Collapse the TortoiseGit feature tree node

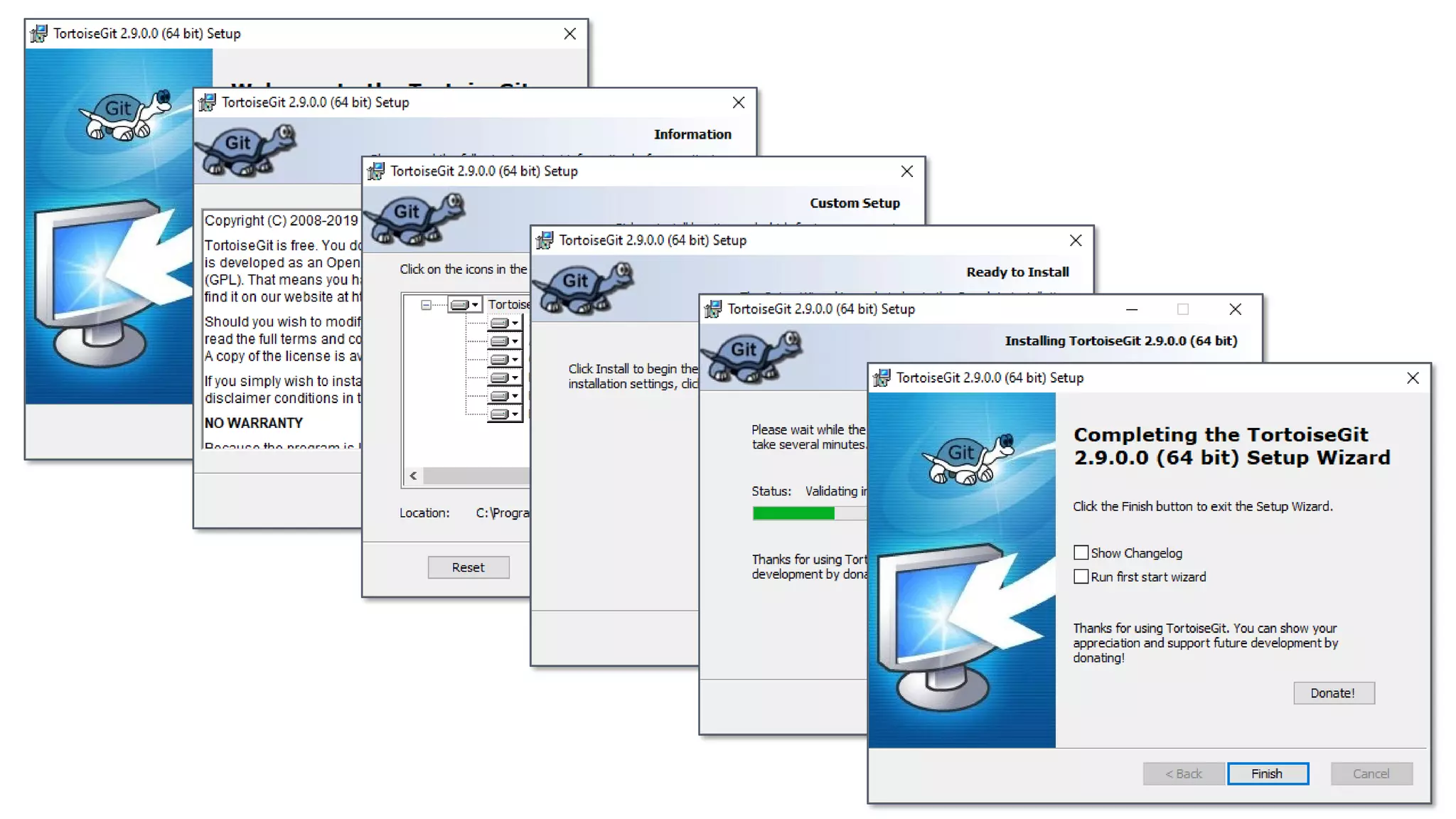pyautogui.click(x=426, y=305)
